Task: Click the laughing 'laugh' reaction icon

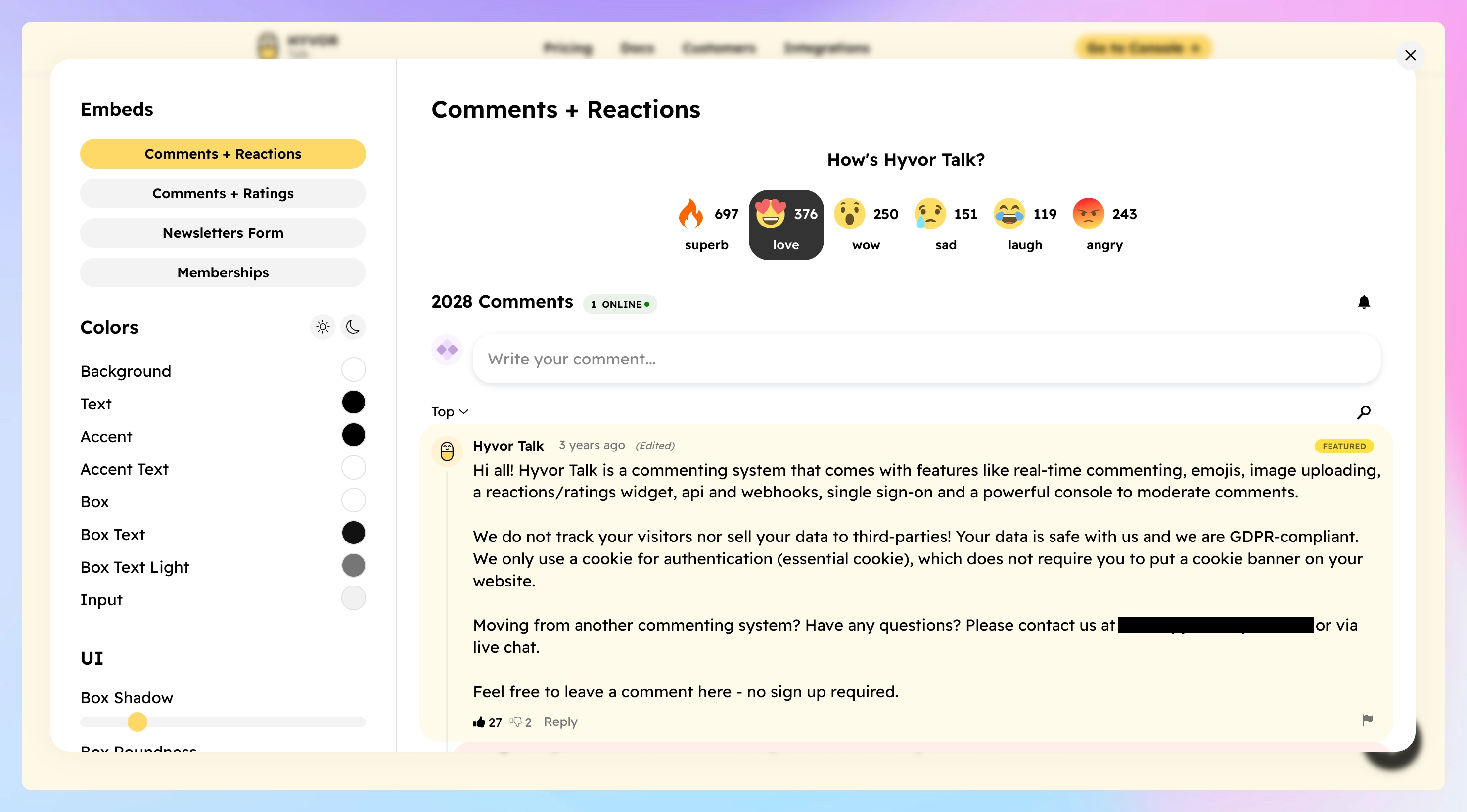Action: point(1008,213)
